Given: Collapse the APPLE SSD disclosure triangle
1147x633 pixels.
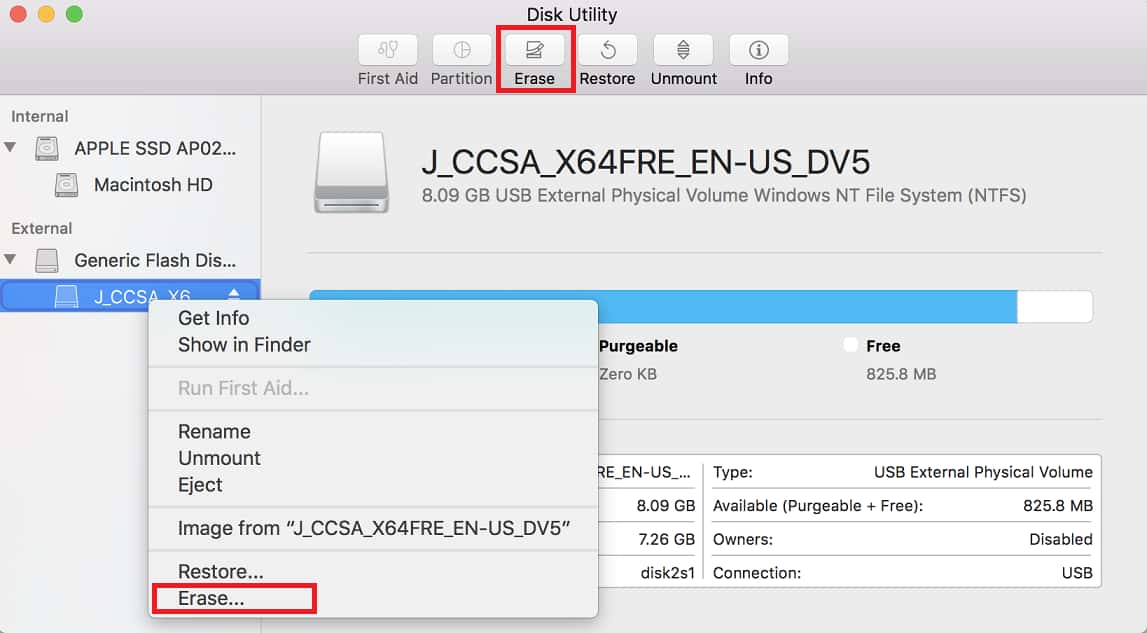Looking at the screenshot, I should point(10,147).
